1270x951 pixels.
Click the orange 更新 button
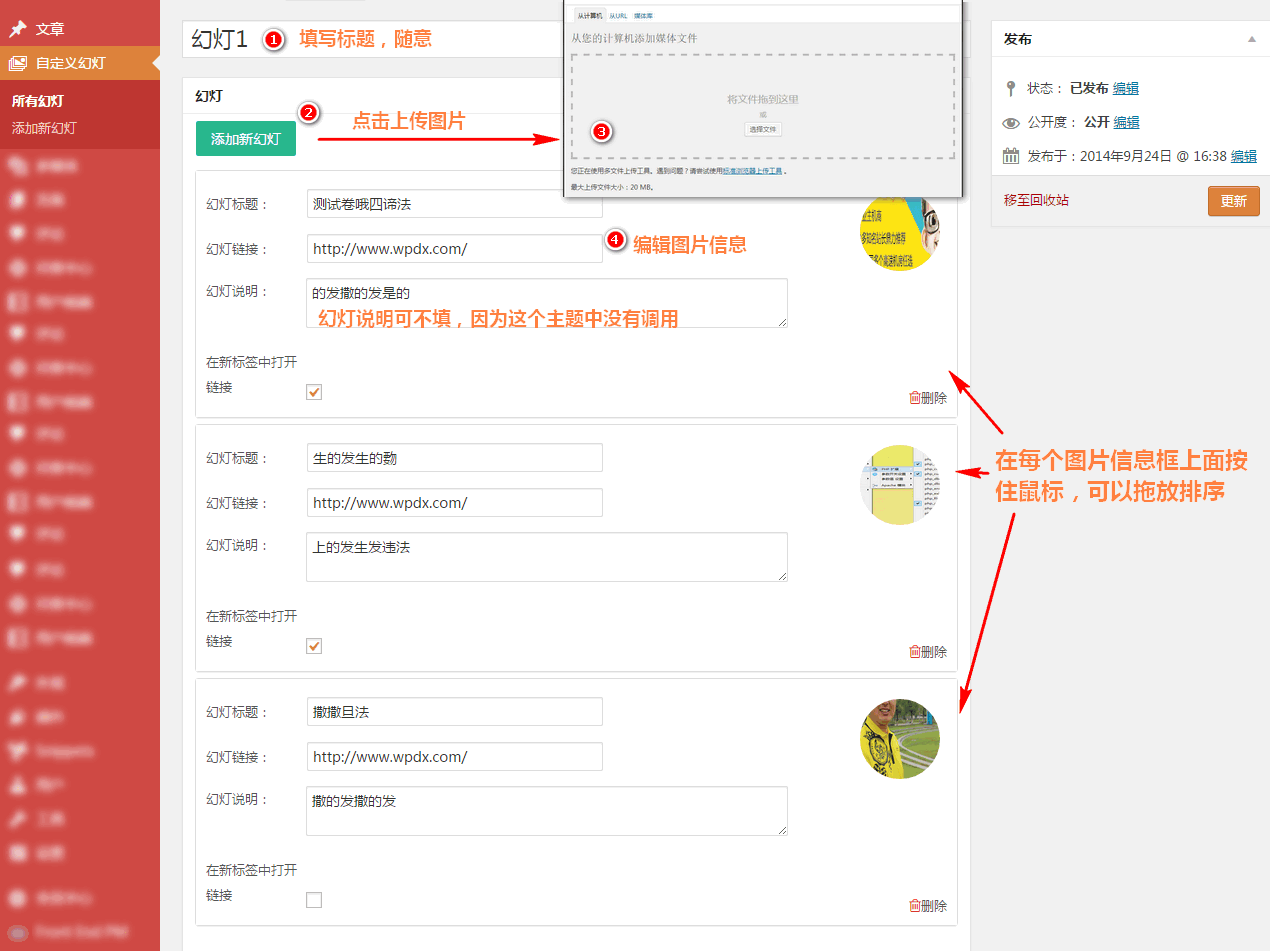click(x=1233, y=201)
